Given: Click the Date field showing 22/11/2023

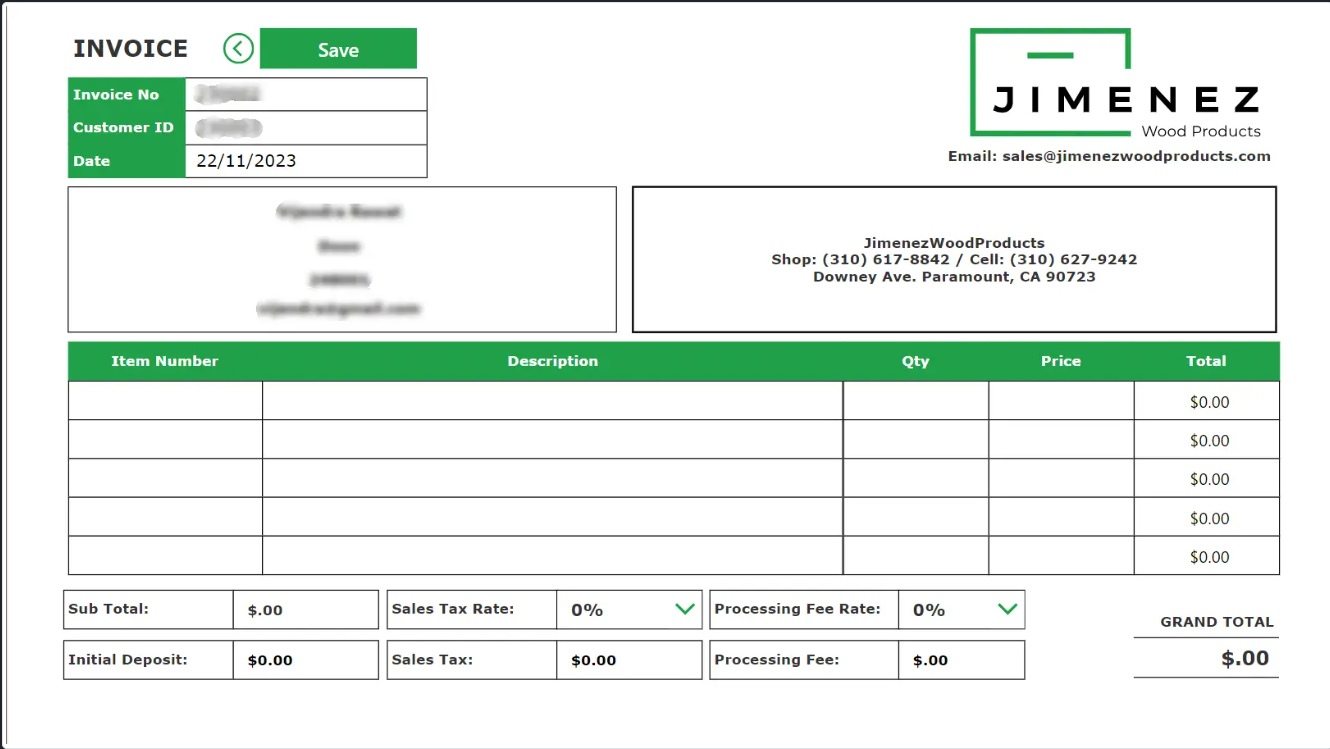Looking at the screenshot, I should pyautogui.click(x=306, y=161).
